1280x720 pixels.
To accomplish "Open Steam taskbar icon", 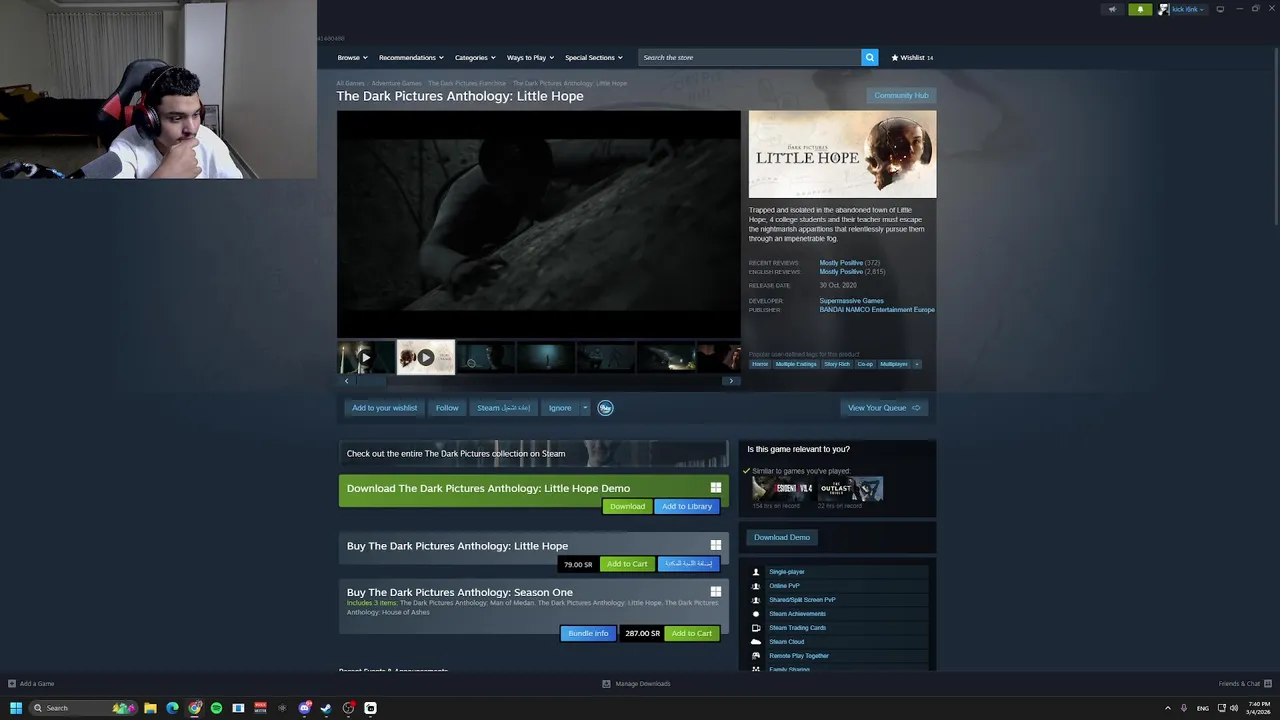I will click(x=326, y=708).
